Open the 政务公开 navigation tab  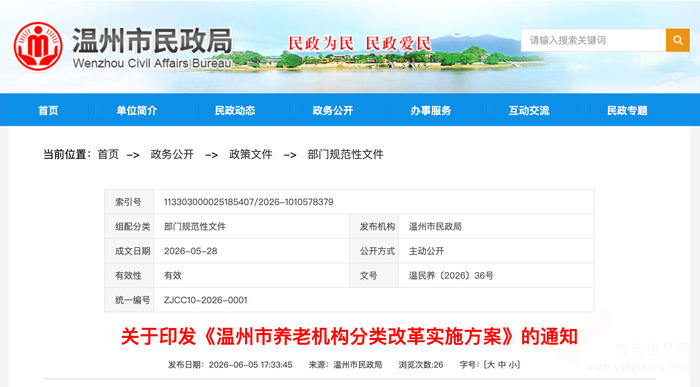(333, 110)
